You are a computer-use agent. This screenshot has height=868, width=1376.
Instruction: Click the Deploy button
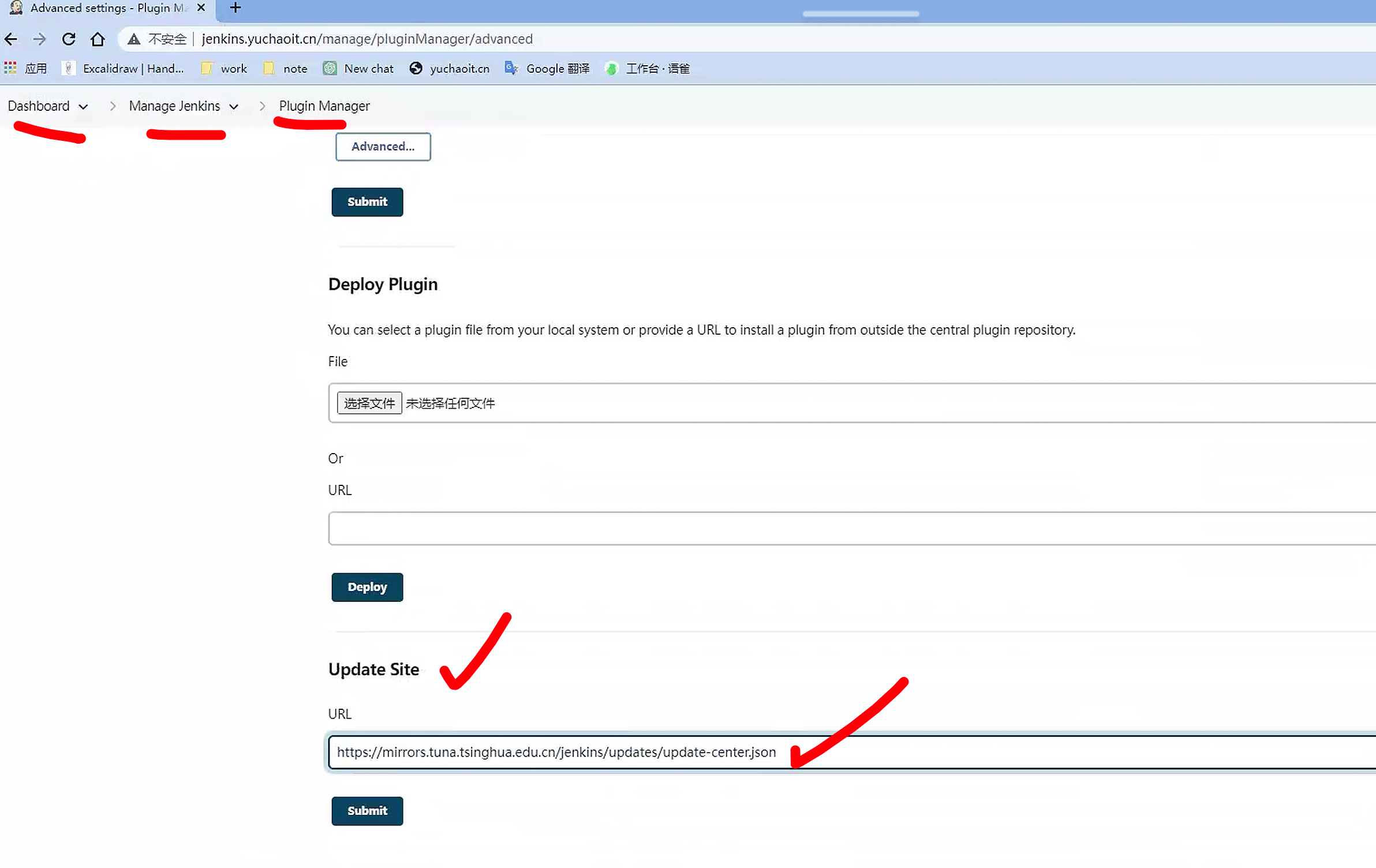click(x=367, y=587)
